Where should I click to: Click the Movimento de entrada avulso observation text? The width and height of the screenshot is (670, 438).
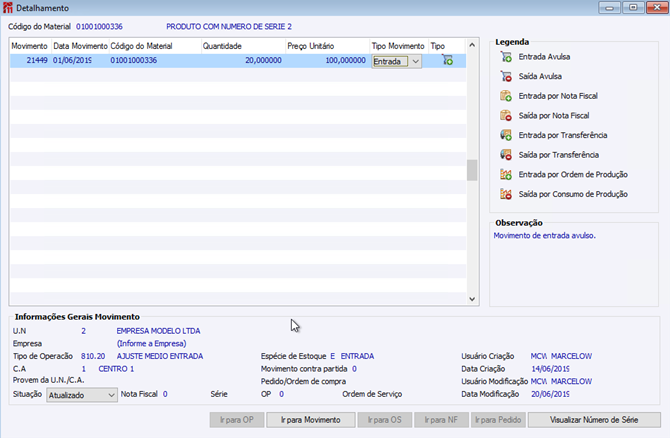(544, 236)
